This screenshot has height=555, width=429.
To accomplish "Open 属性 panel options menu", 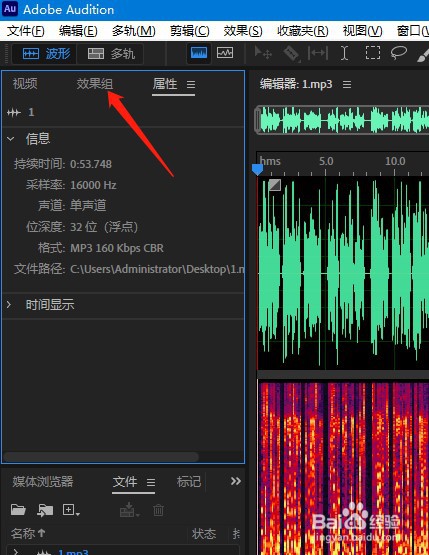I will [191, 85].
